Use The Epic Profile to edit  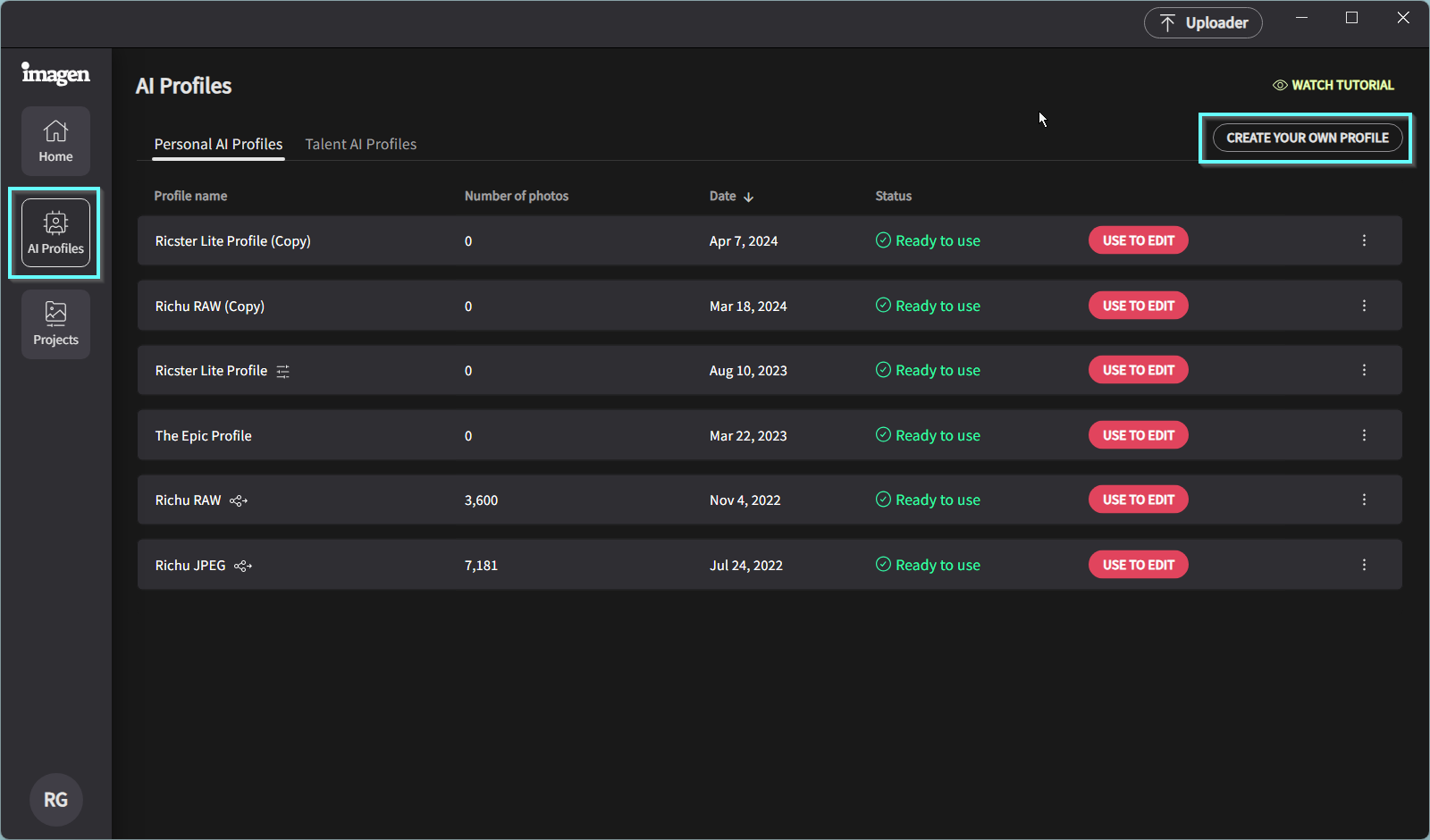(x=1139, y=435)
